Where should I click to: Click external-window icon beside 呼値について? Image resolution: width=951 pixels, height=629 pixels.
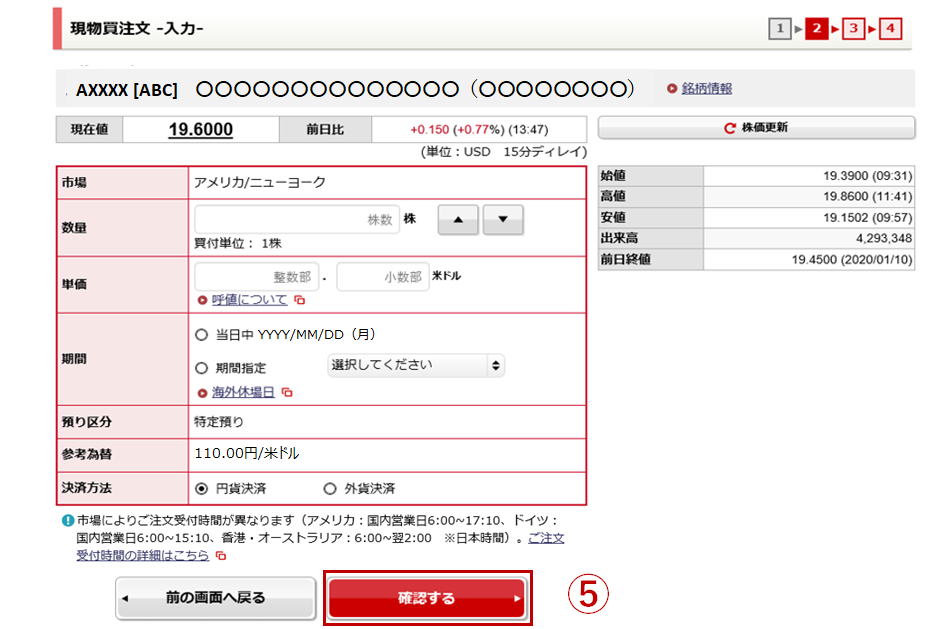pos(300,300)
